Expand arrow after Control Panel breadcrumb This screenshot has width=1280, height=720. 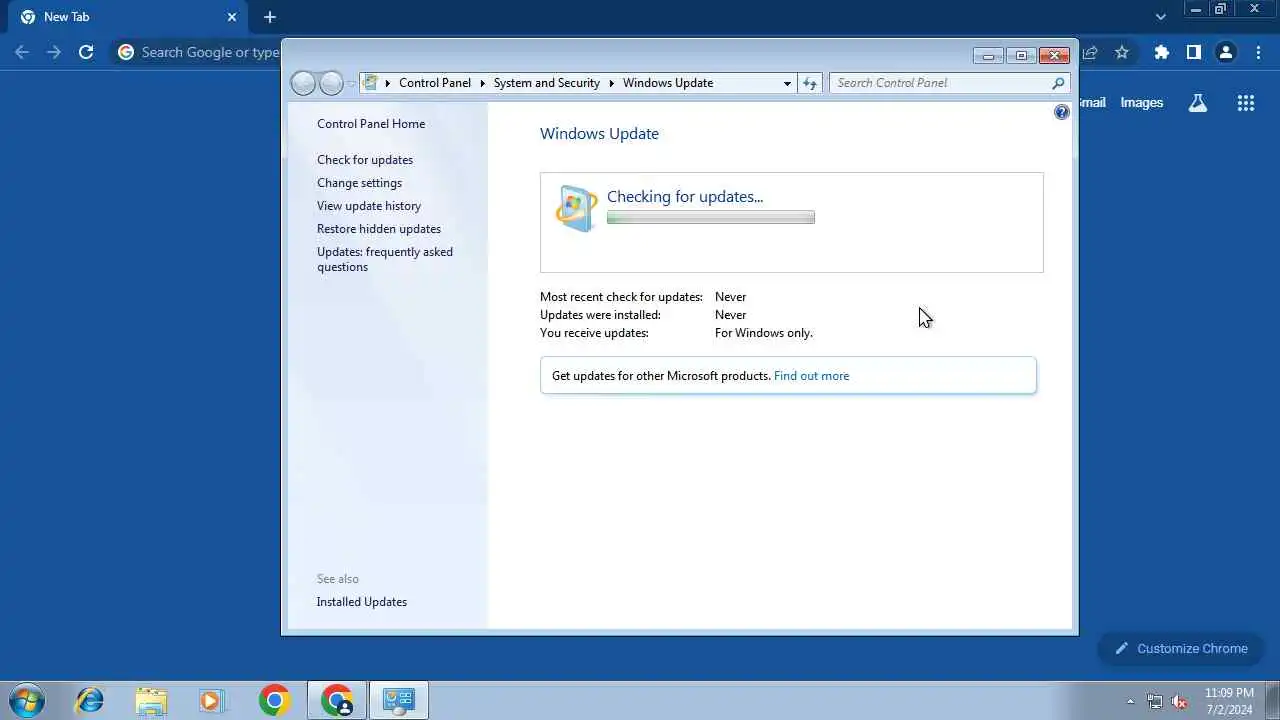(x=482, y=83)
